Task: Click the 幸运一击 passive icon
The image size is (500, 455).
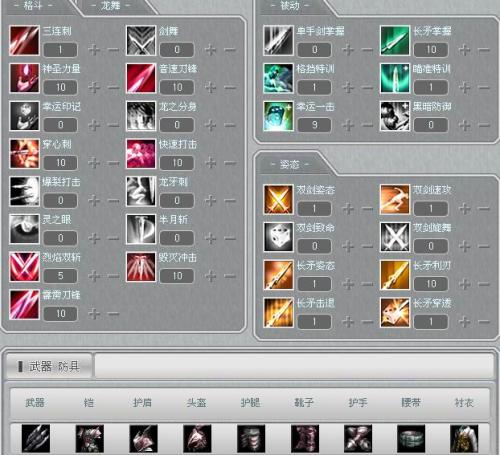Action: (x=278, y=116)
